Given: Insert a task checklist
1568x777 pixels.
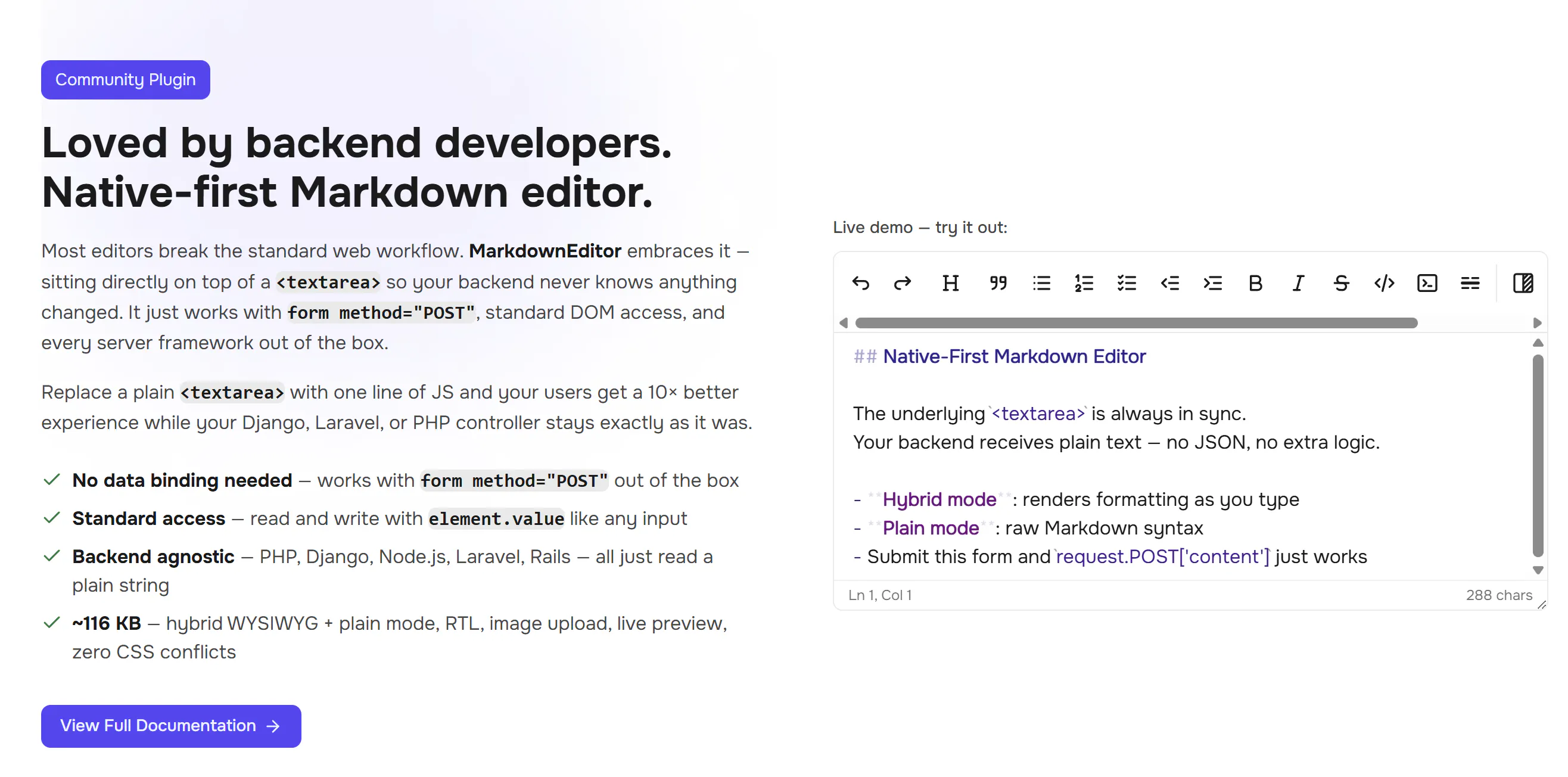Looking at the screenshot, I should [1127, 283].
